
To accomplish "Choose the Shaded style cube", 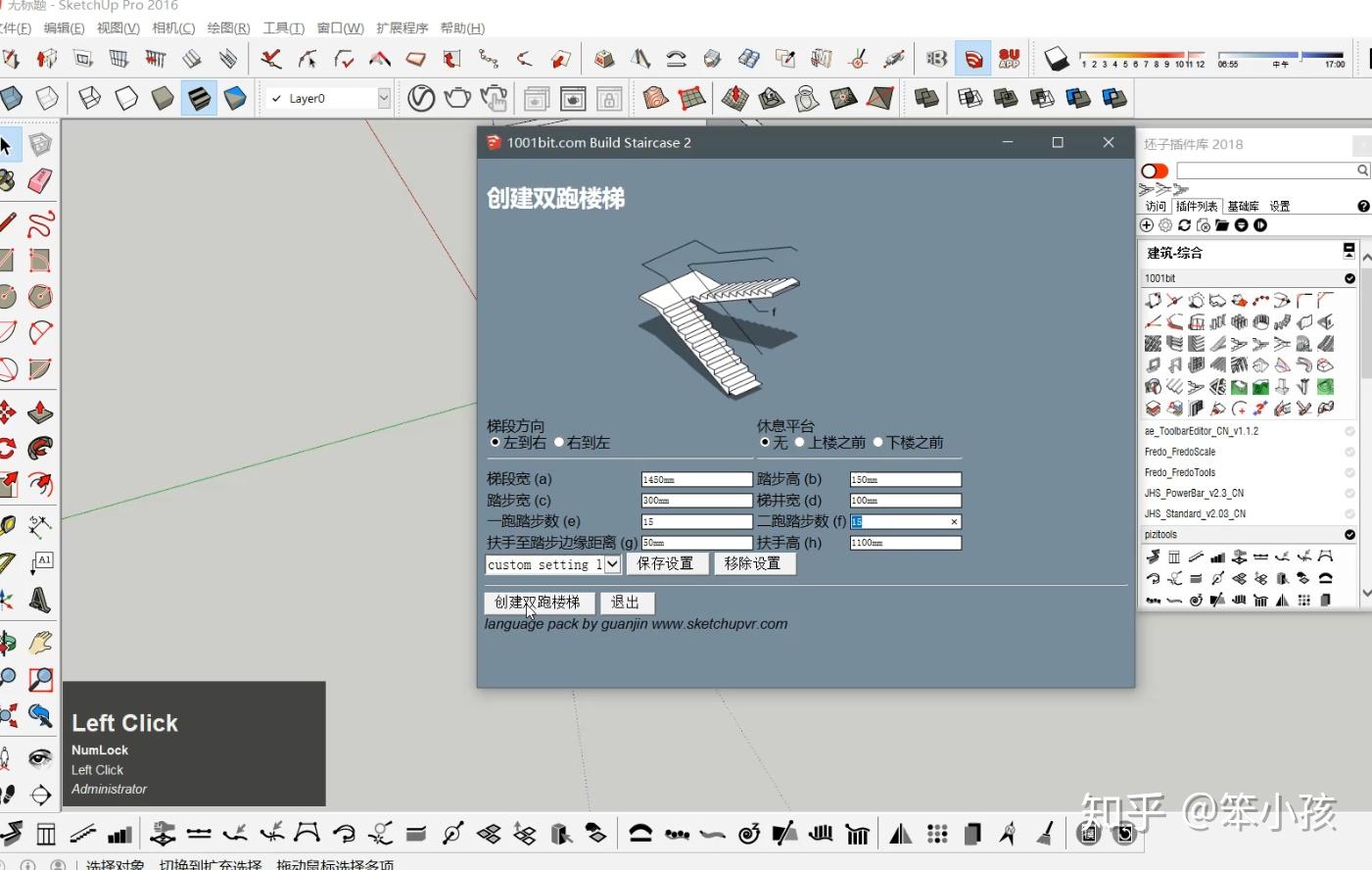I will point(162,98).
